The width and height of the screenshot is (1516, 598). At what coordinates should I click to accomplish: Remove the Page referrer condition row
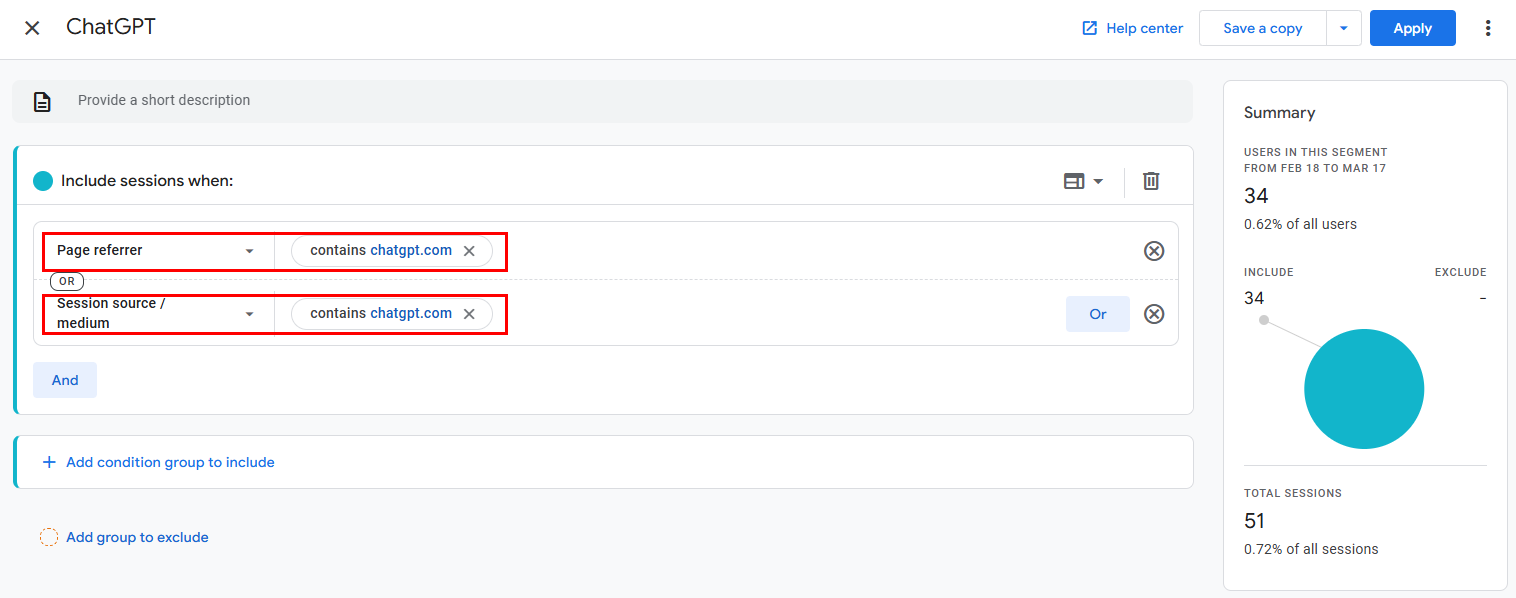(x=1154, y=250)
